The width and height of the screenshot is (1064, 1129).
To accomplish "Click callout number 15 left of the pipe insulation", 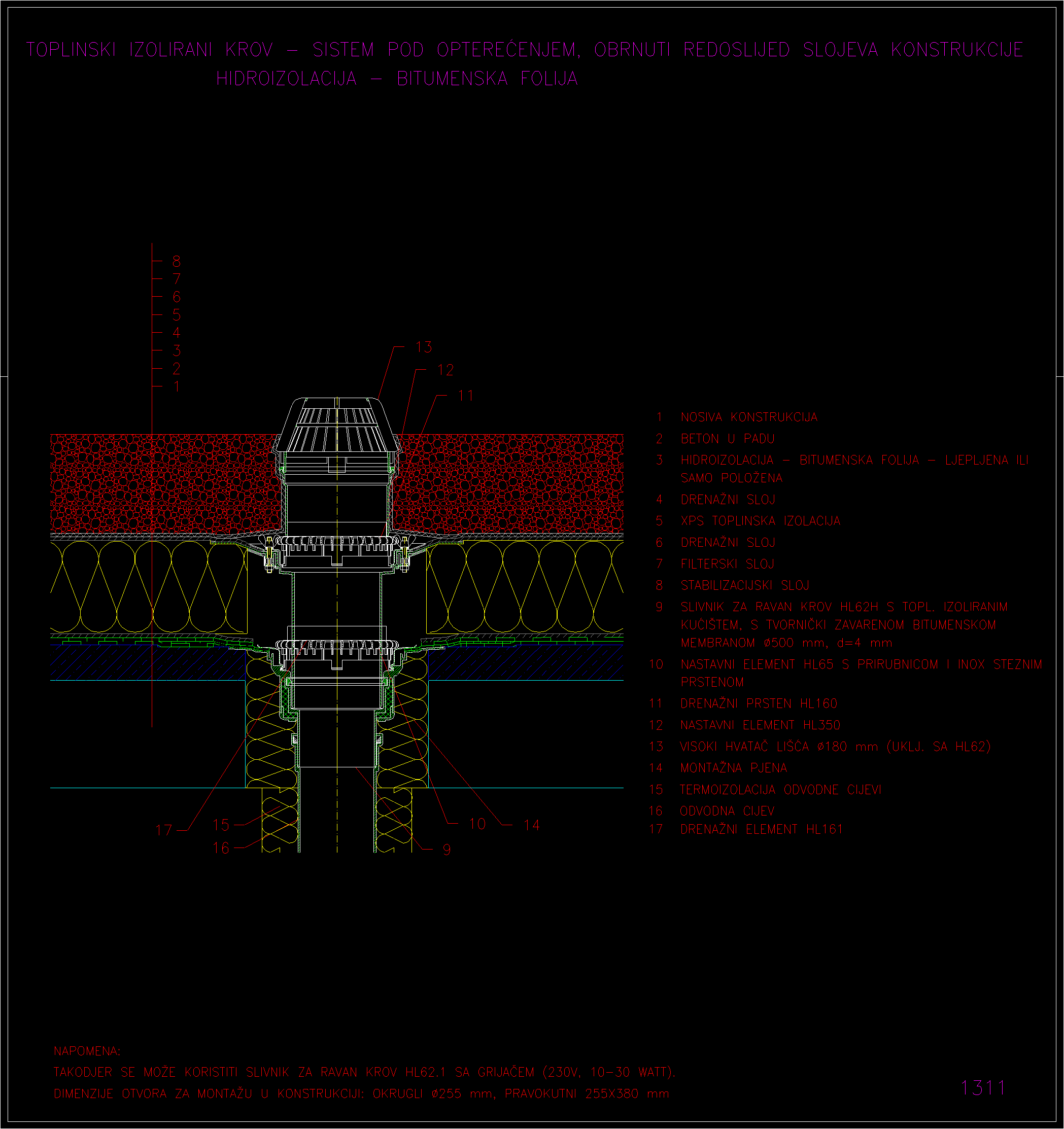I will coord(220,825).
